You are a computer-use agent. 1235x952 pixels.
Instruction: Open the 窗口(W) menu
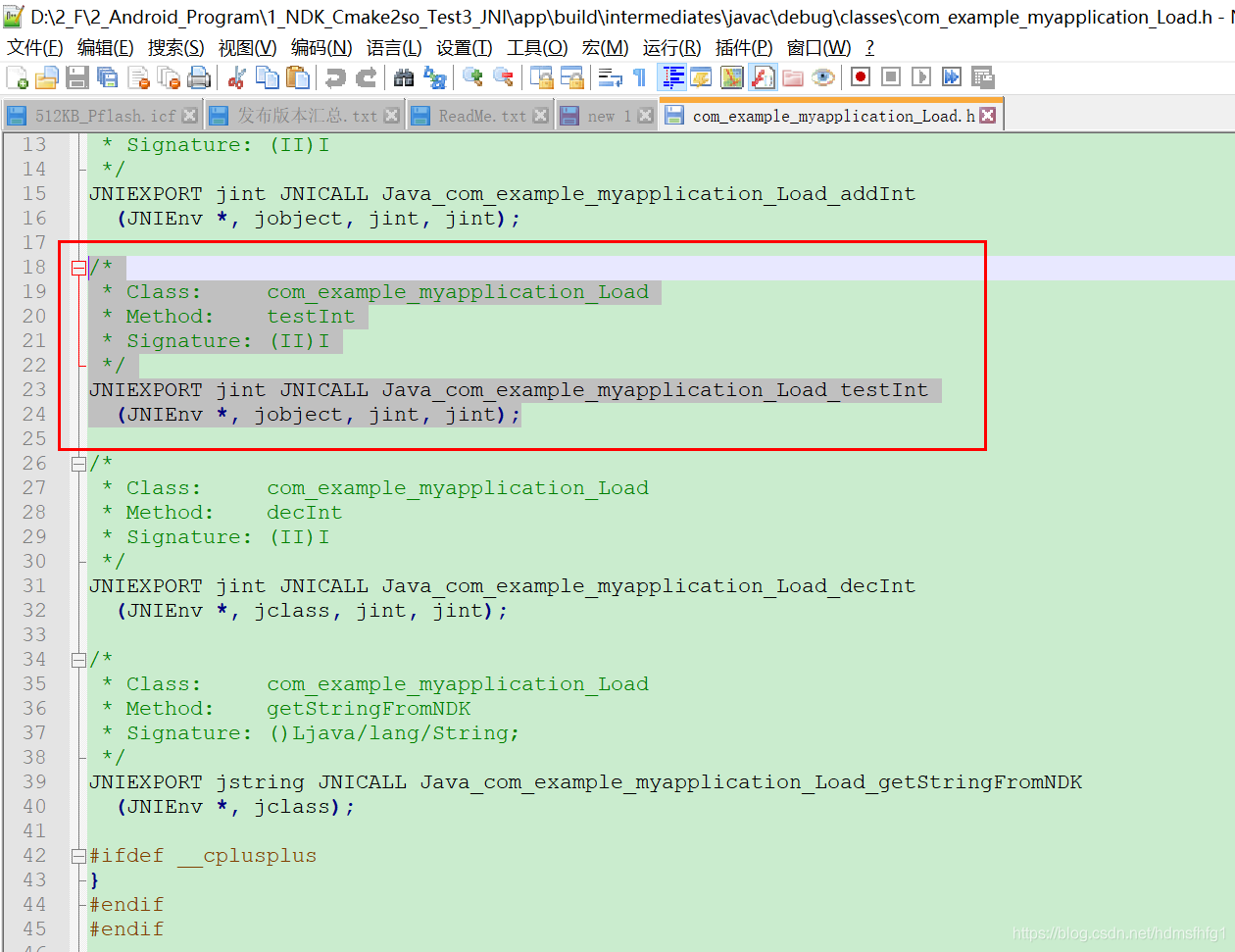tap(818, 48)
